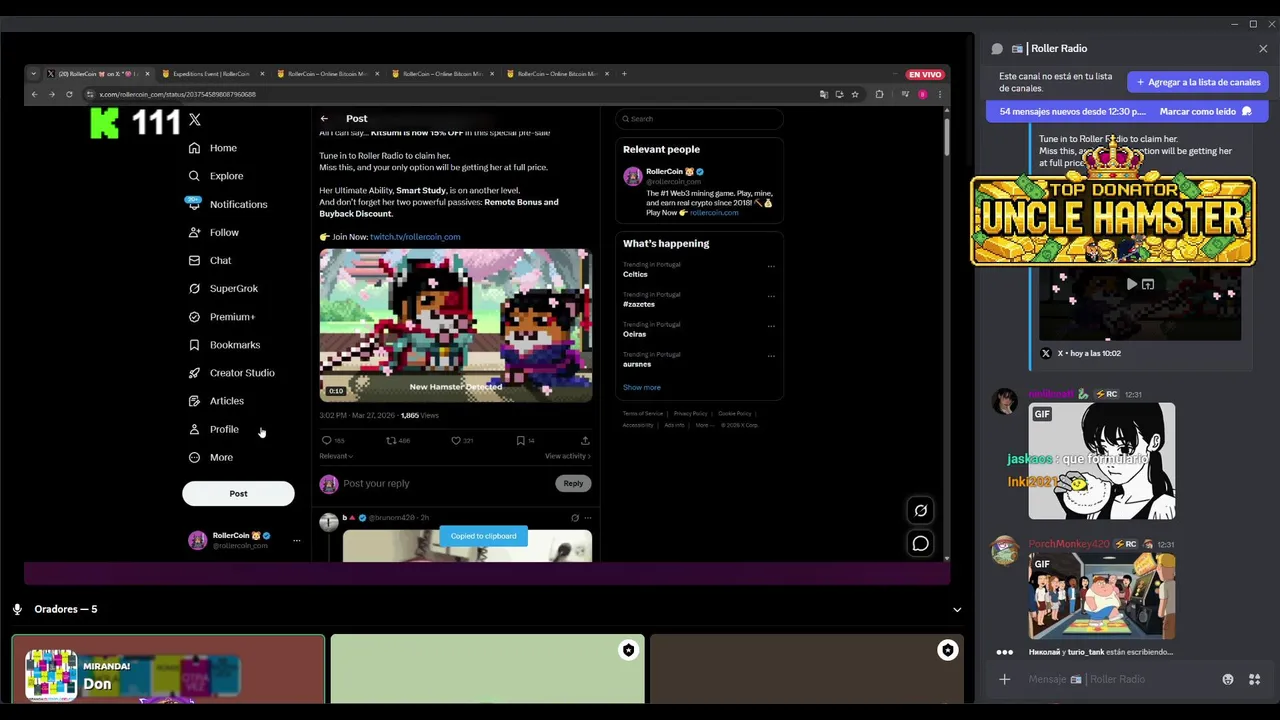Click the New Hamster Detected video thumbnail

click(456, 325)
